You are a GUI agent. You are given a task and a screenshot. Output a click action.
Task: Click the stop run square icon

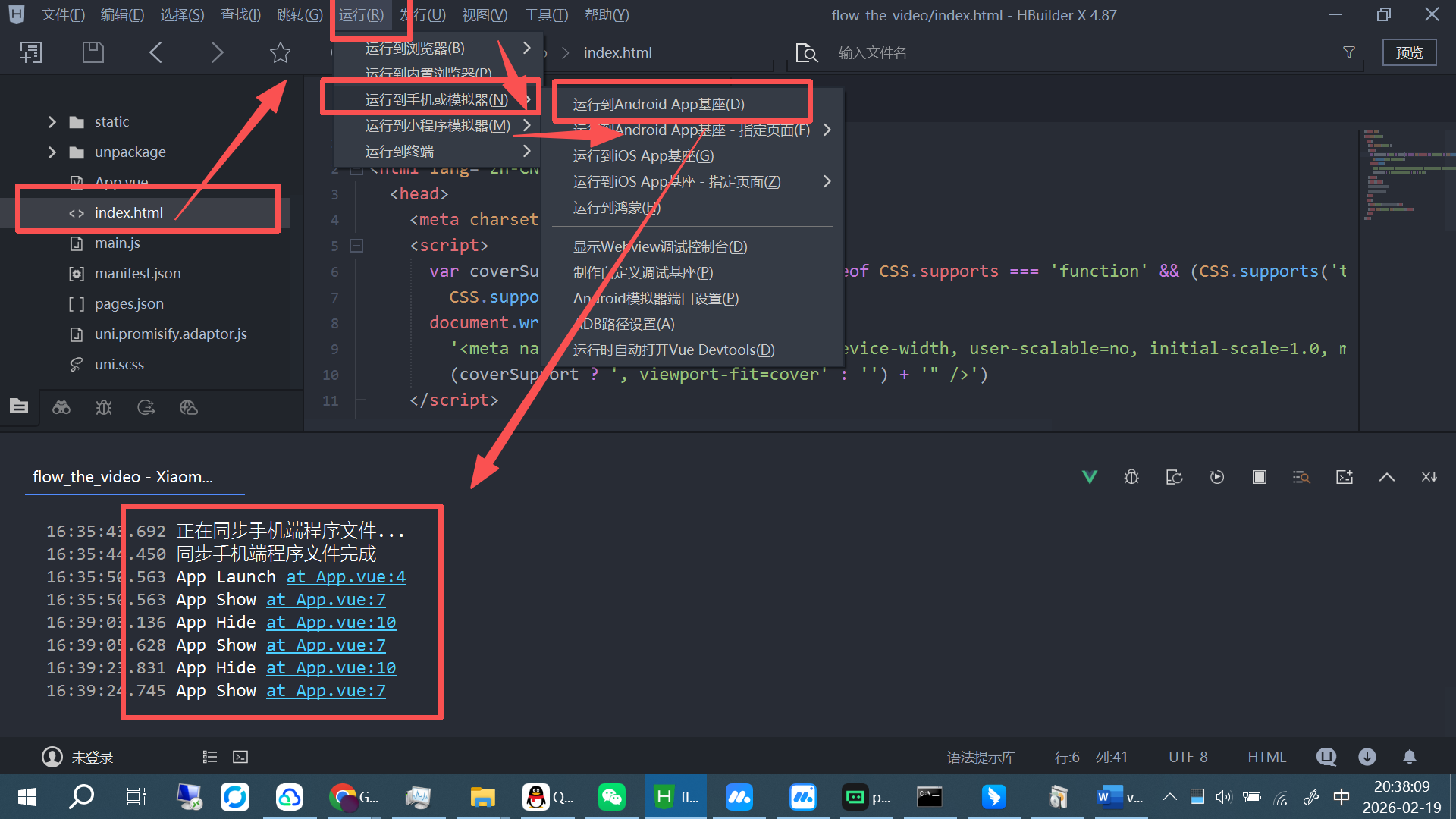[1259, 477]
